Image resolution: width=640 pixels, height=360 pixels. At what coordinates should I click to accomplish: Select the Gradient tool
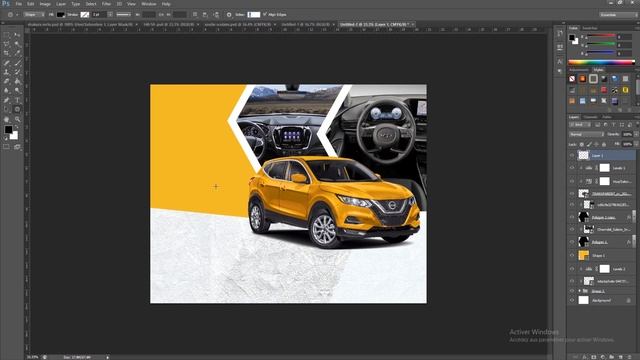tap(17, 82)
